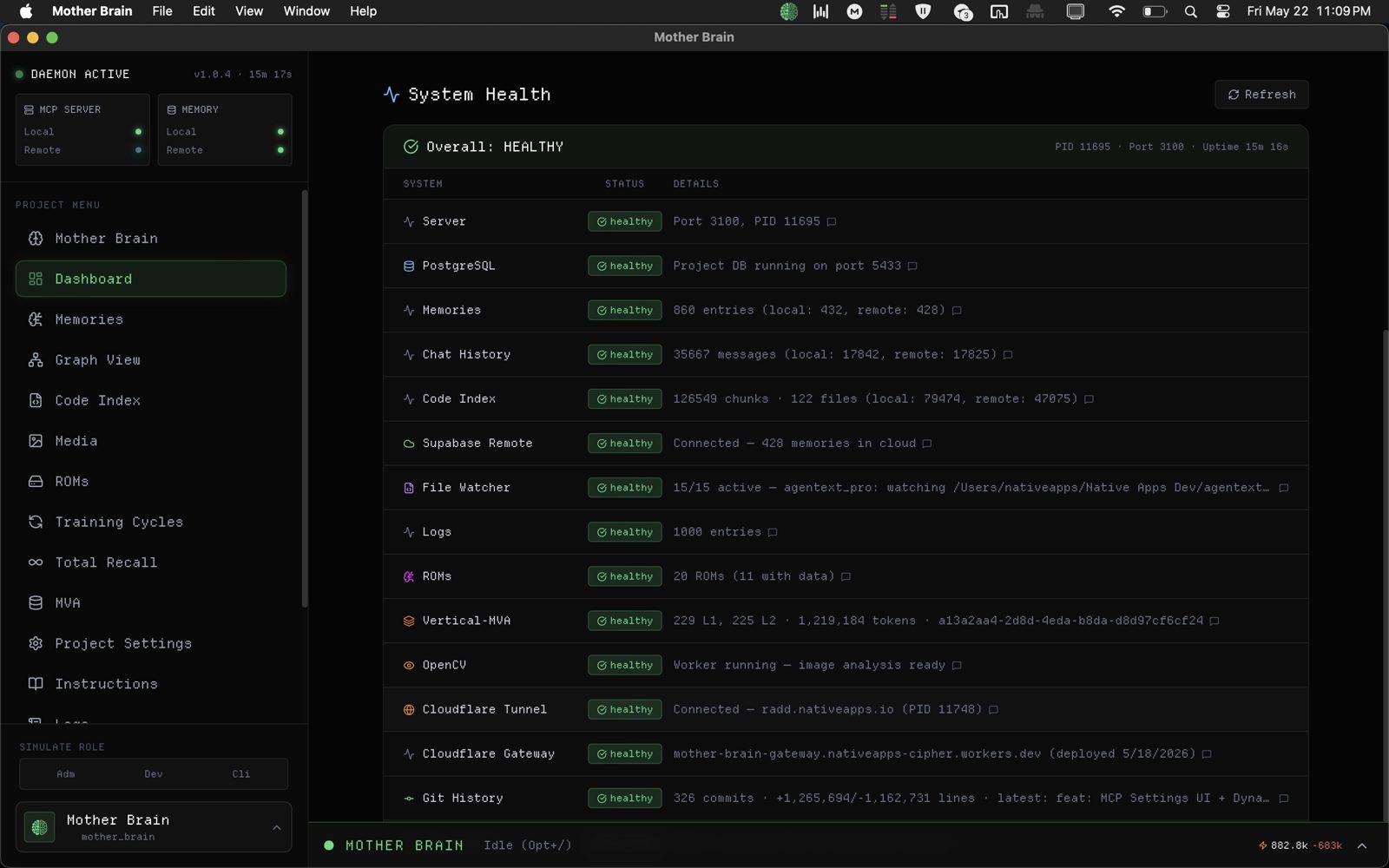Open Media using its image icon
Image resolution: width=1389 pixels, height=868 pixels.
tap(36, 441)
